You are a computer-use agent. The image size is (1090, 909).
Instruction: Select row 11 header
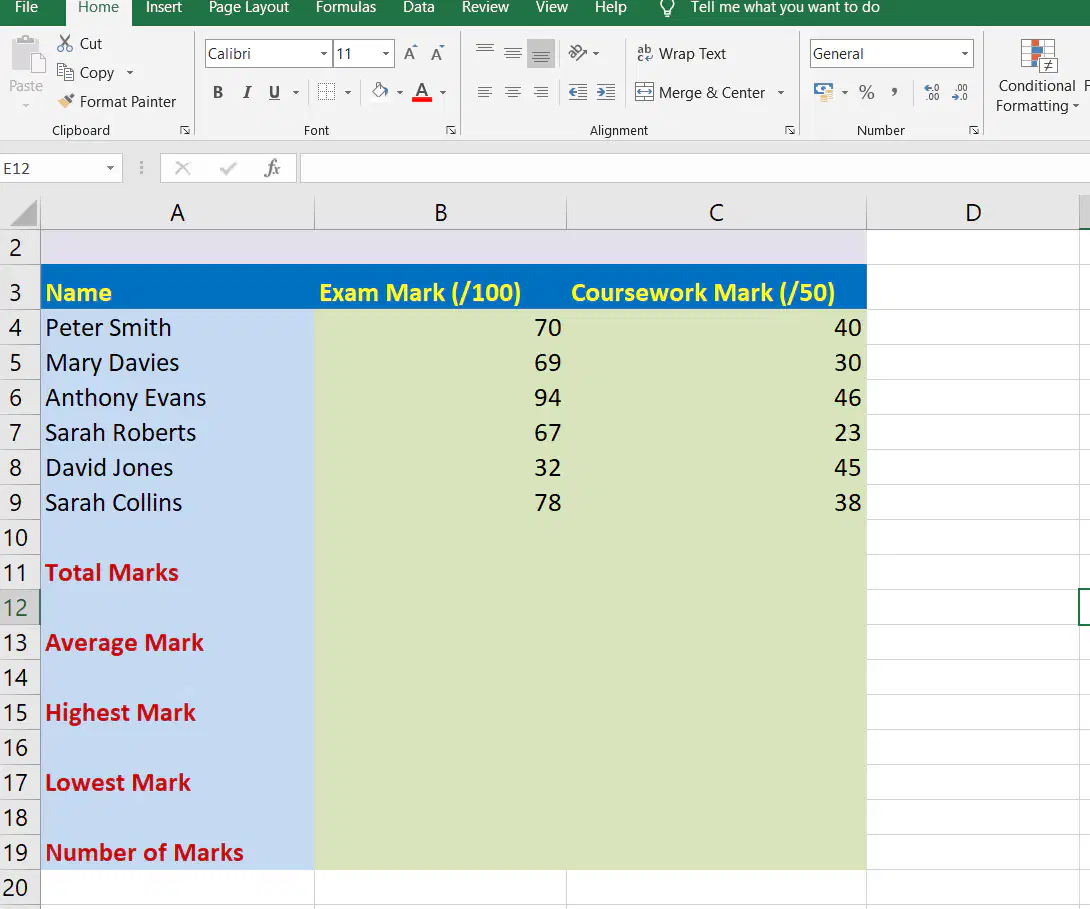pos(20,573)
